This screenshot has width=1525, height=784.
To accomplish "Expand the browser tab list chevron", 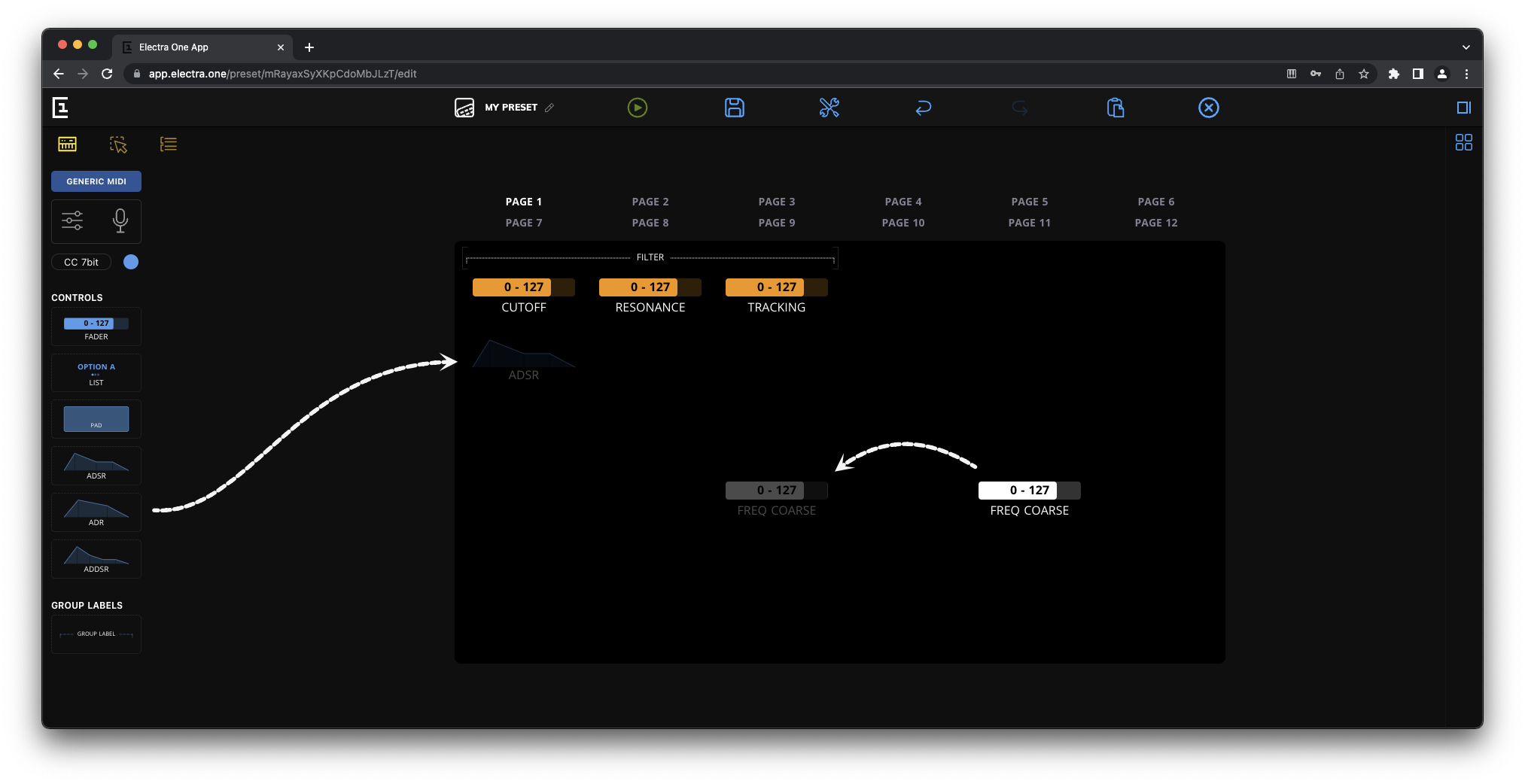I will [x=1466, y=47].
